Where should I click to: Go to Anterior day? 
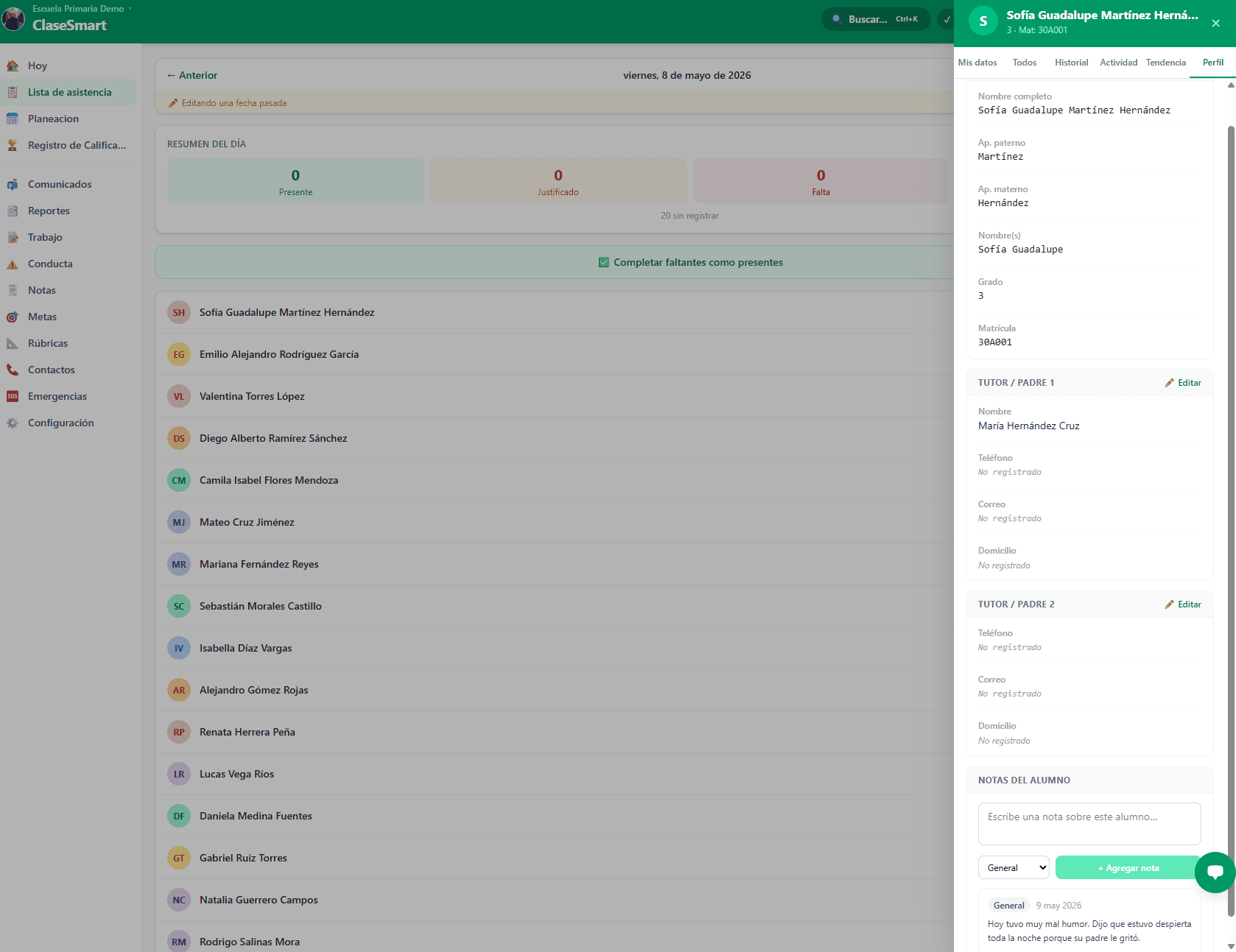click(x=192, y=75)
